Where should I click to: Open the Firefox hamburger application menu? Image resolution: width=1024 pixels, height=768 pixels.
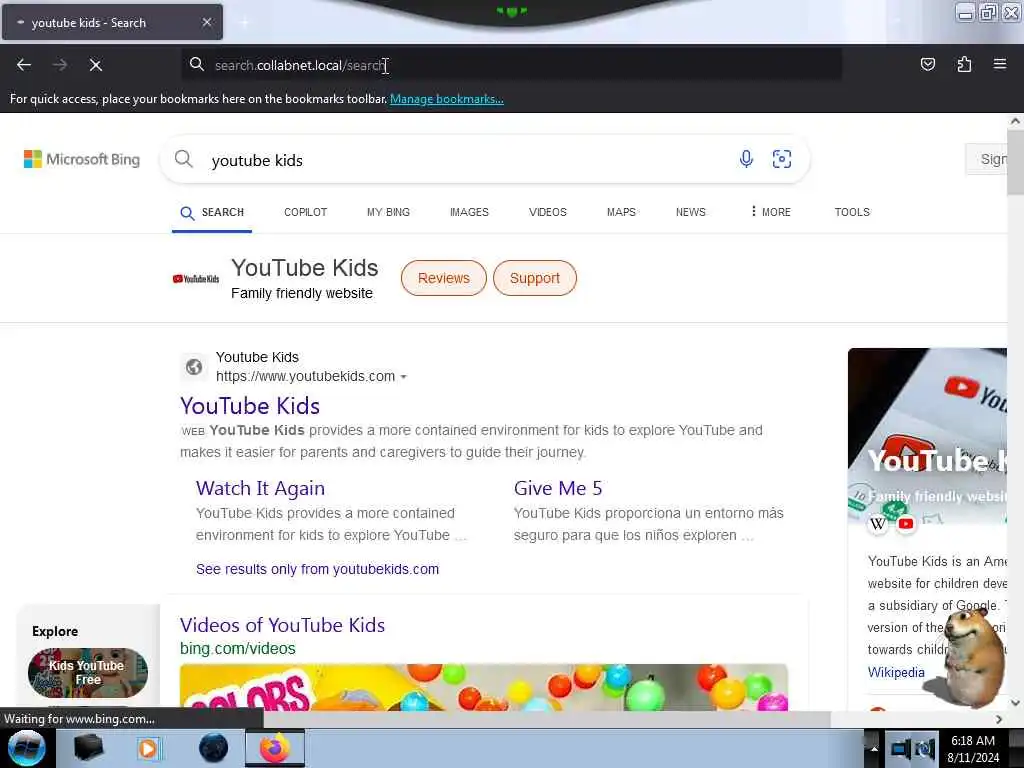pos(1000,64)
